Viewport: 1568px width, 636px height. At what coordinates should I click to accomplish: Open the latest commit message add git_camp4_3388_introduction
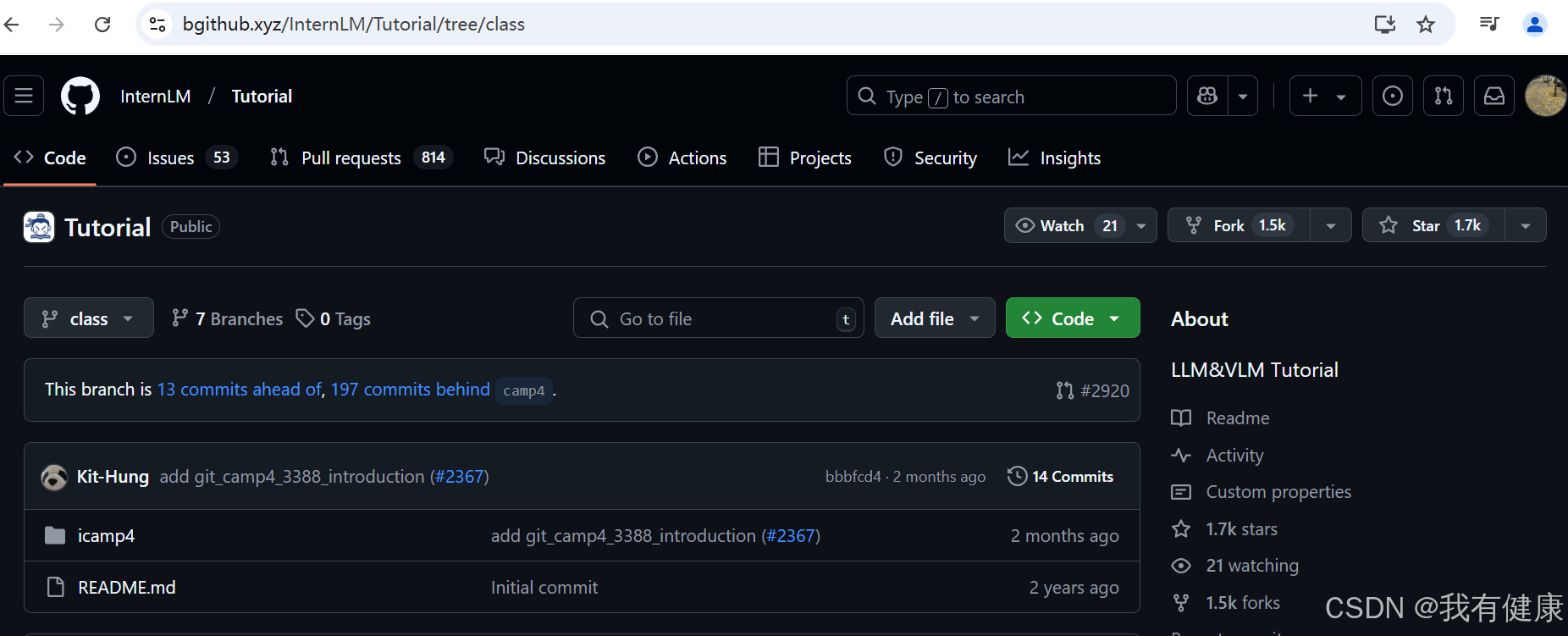(x=292, y=477)
